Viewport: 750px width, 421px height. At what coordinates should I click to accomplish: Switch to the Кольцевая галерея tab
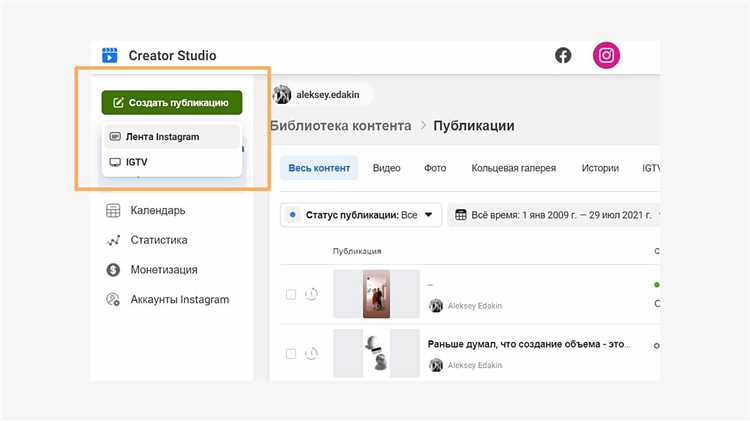click(x=514, y=168)
